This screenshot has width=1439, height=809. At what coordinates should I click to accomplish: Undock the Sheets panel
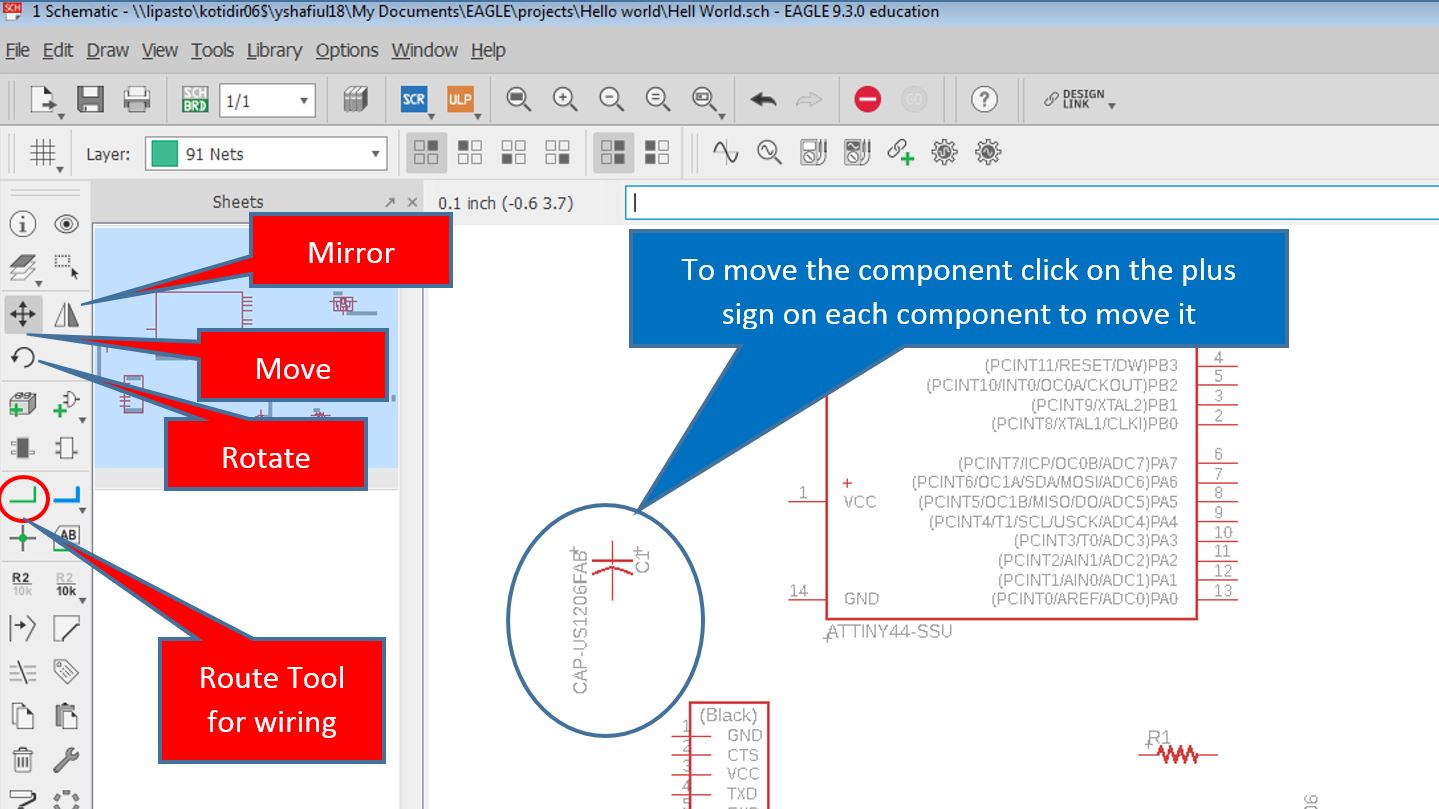coord(390,202)
